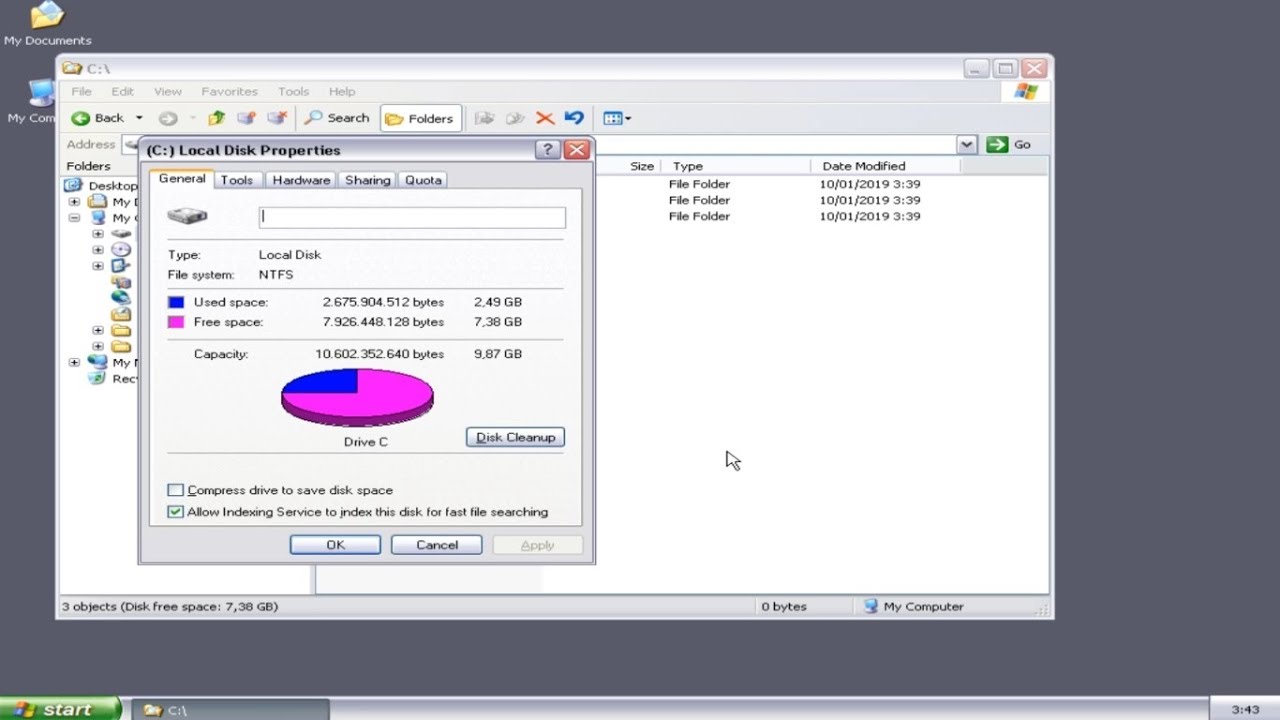Click the Windows Start button
1280x720 pixels.
pyautogui.click(x=60, y=709)
